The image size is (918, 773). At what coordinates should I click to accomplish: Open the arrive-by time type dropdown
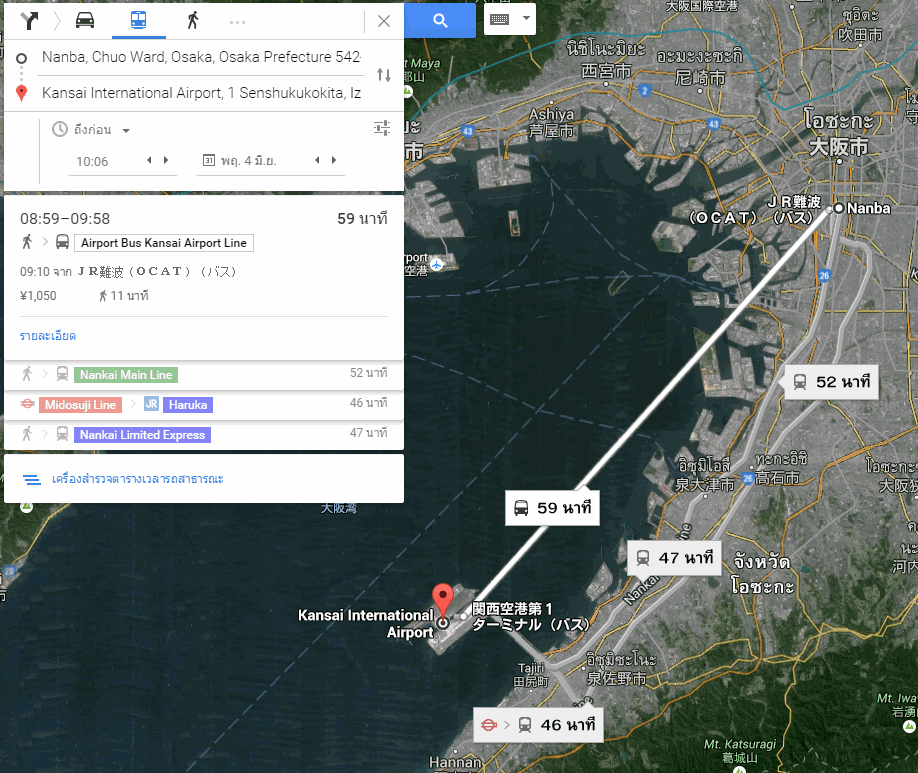[101, 130]
